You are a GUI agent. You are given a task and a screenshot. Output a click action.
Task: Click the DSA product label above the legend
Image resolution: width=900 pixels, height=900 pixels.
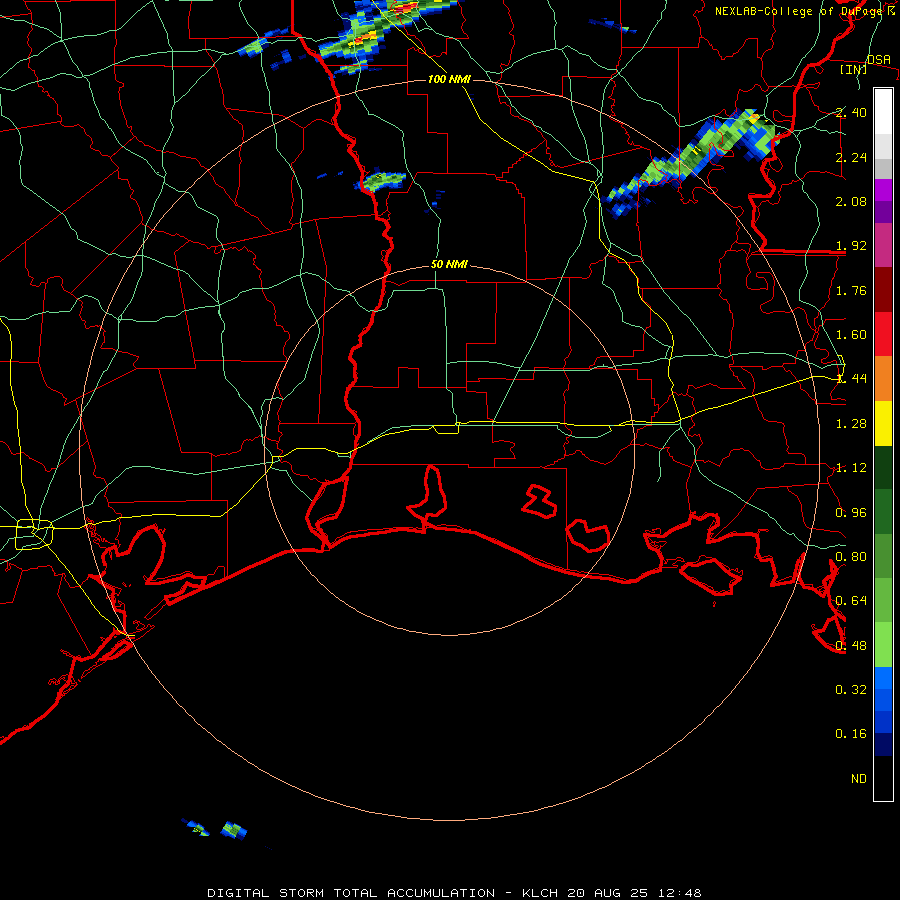tap(879, 60)
